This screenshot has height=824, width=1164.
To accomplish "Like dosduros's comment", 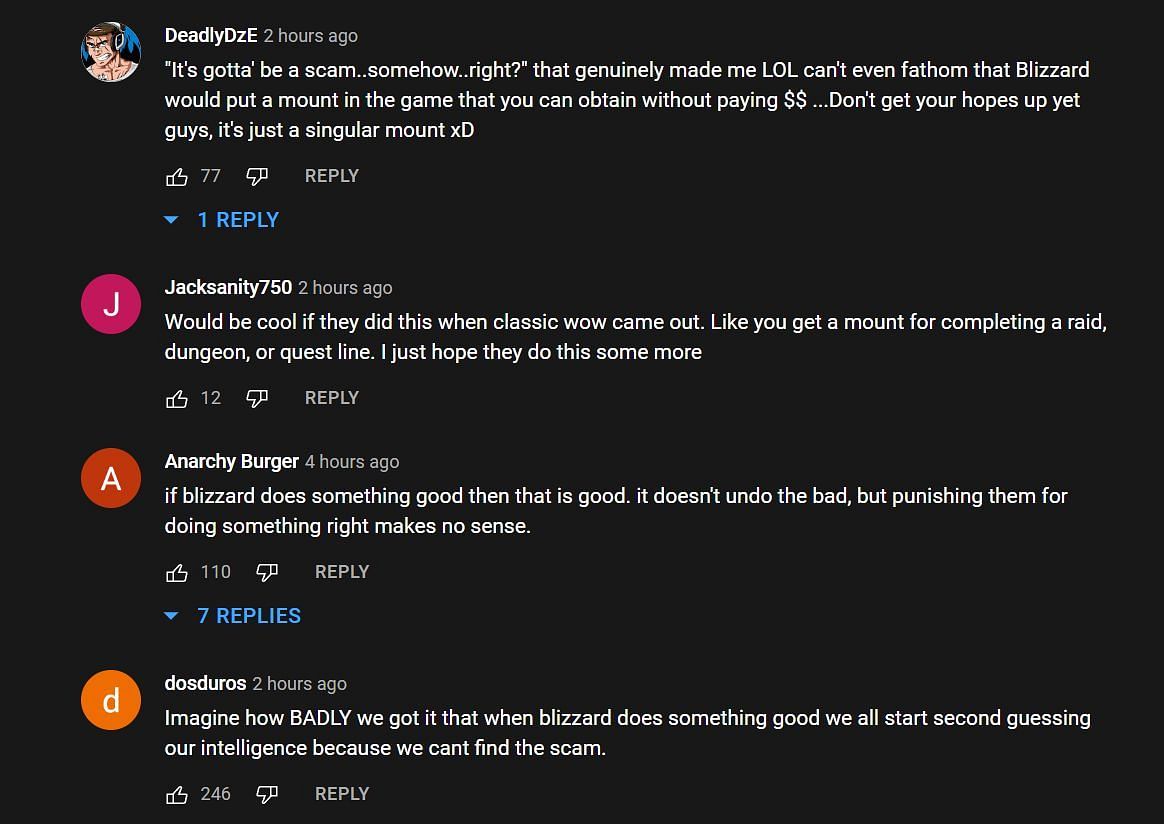I will point(177,795).
